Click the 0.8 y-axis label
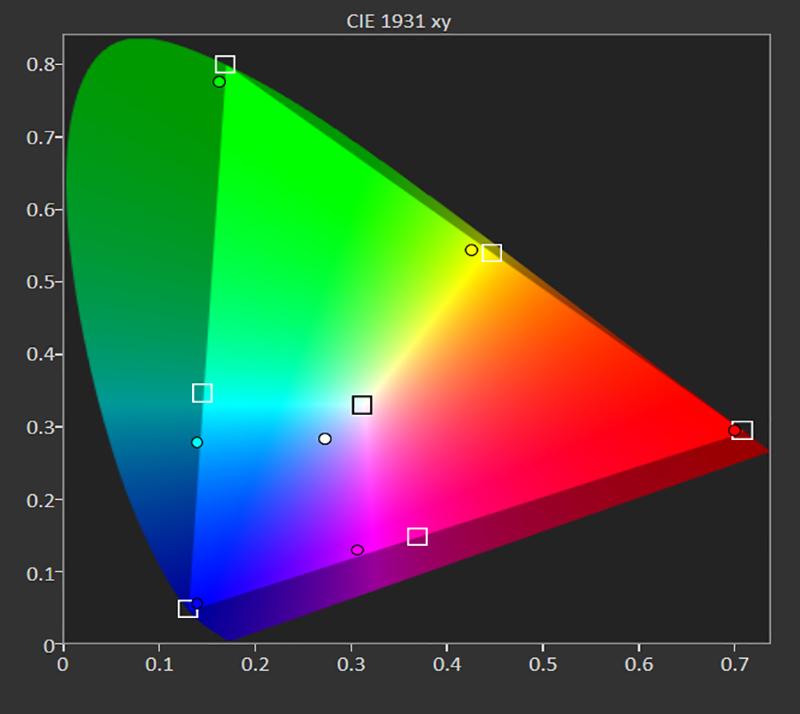Screen dimensions: 800x714 40,64
